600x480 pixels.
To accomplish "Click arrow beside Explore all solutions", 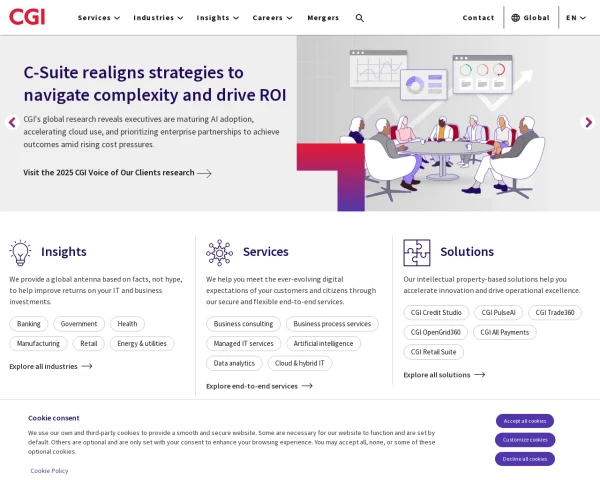I will click(479, 375).
